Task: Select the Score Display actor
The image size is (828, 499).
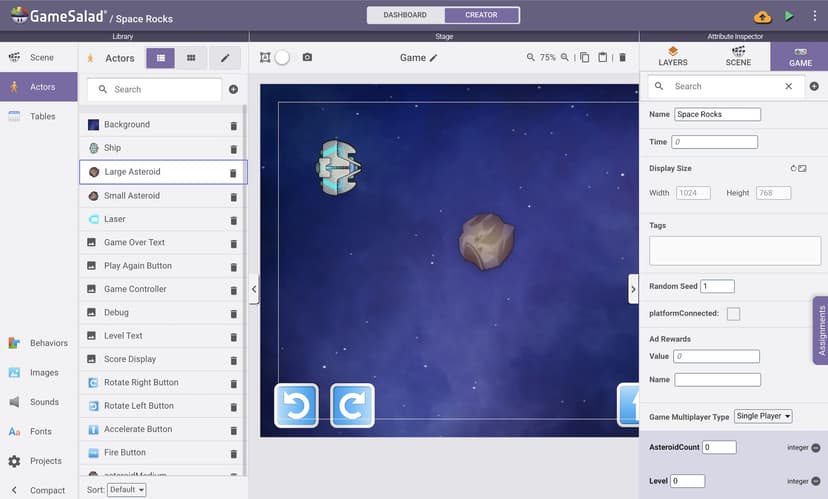Action: click(161, 359)
